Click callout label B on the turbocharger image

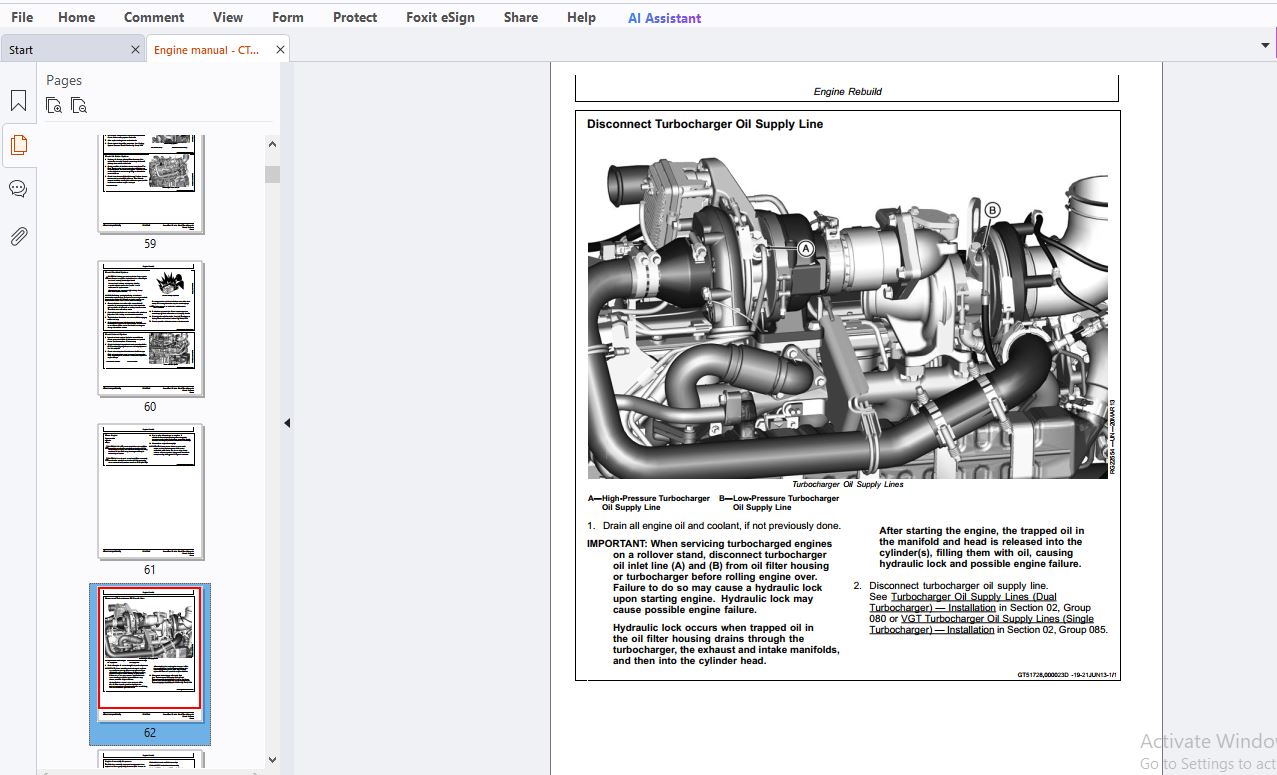[992, 210]
